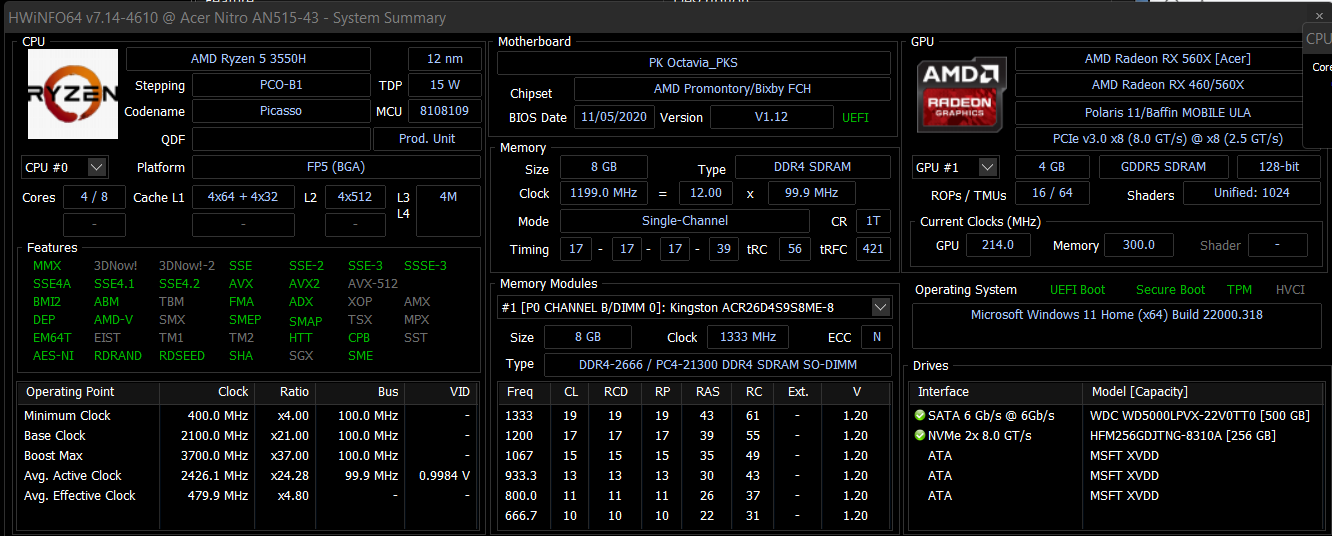Click the 666.7 frequency row in timings table

[696, 516]
